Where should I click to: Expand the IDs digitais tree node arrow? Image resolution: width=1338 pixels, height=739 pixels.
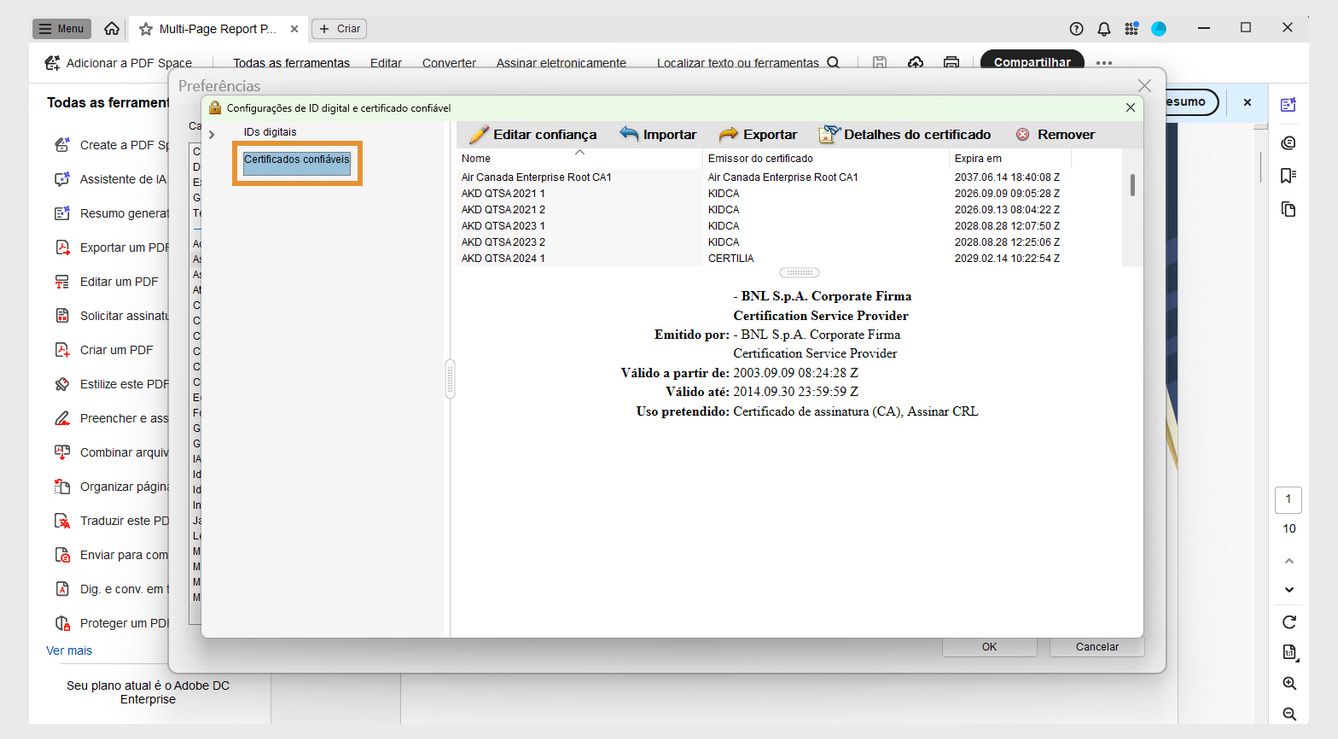coord(212,134)
